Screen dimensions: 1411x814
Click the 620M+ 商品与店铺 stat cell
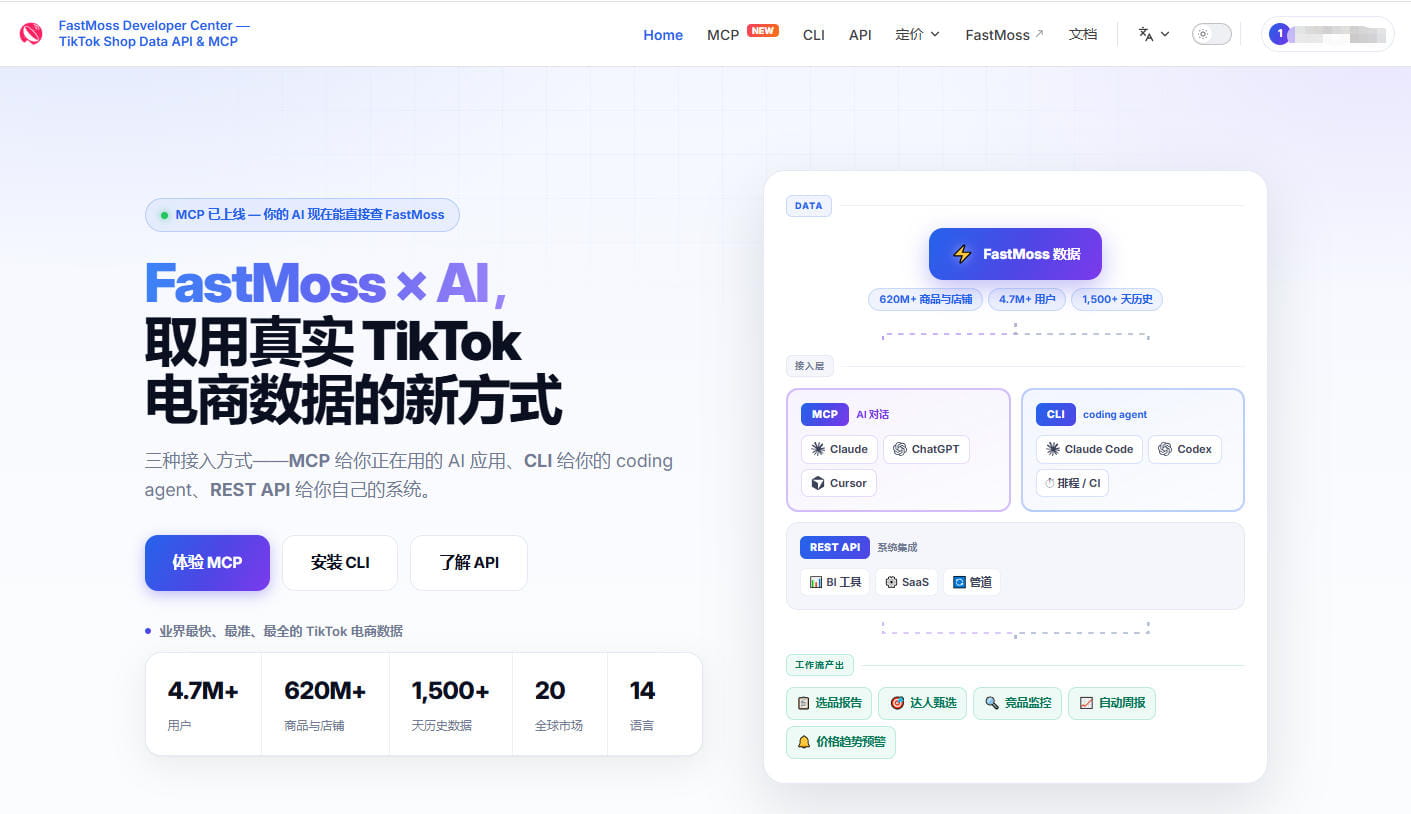[x=325, y=704]
